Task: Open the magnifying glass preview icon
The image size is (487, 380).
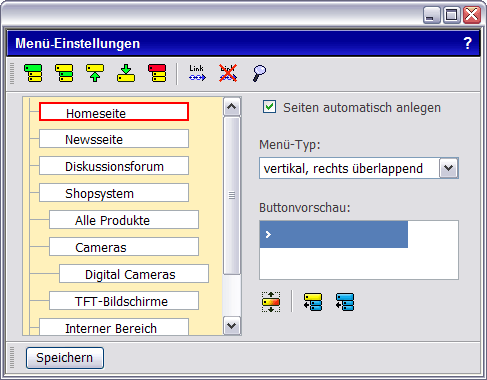Action: 259,73
